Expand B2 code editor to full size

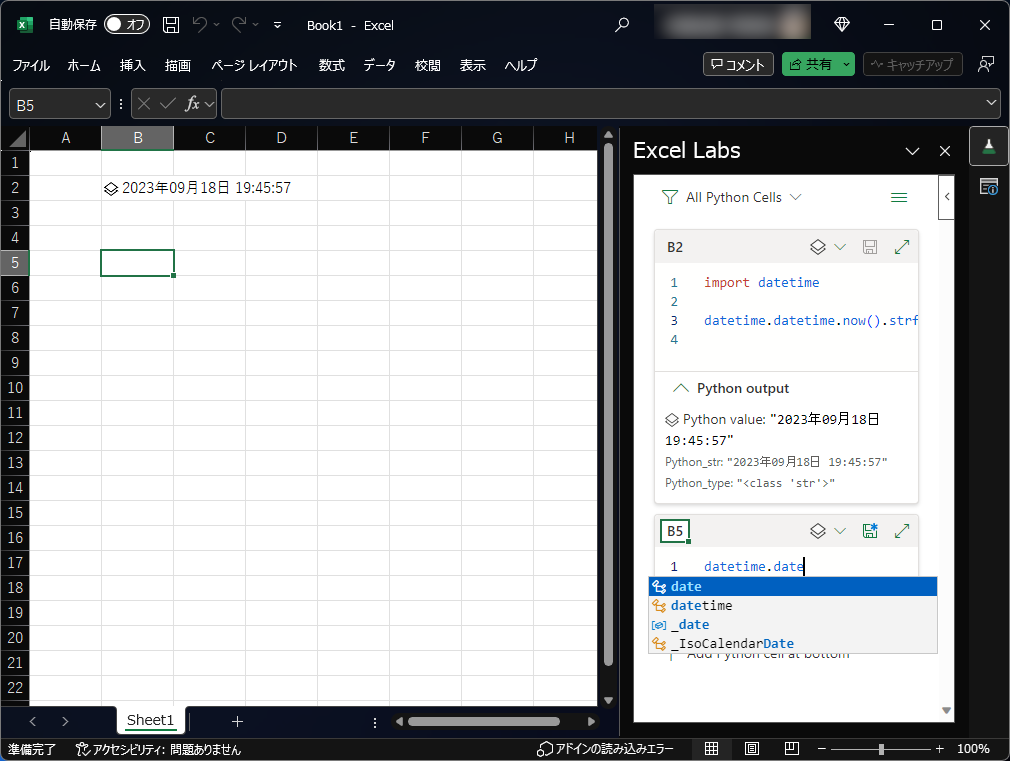pyautogui.click(x=901, y=246)
